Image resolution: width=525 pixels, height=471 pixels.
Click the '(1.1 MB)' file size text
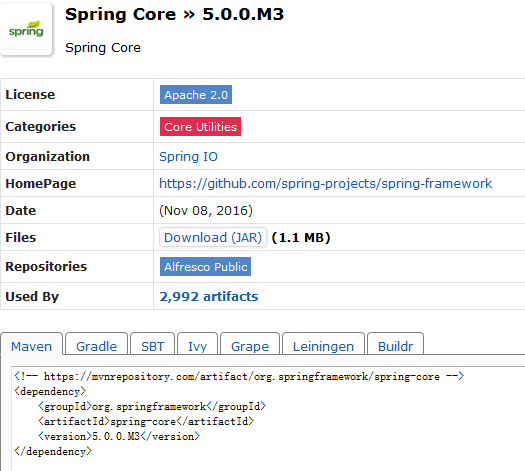point(301,237)
